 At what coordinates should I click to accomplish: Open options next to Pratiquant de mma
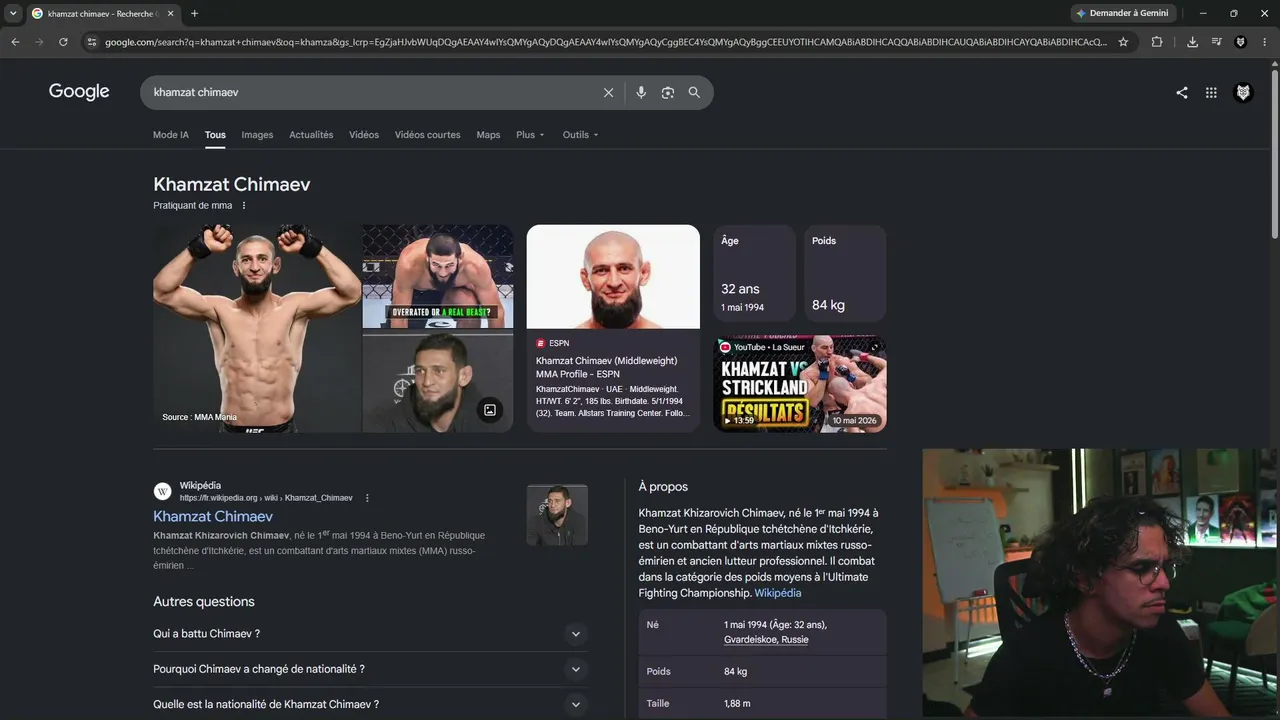(x=244, y=205)
